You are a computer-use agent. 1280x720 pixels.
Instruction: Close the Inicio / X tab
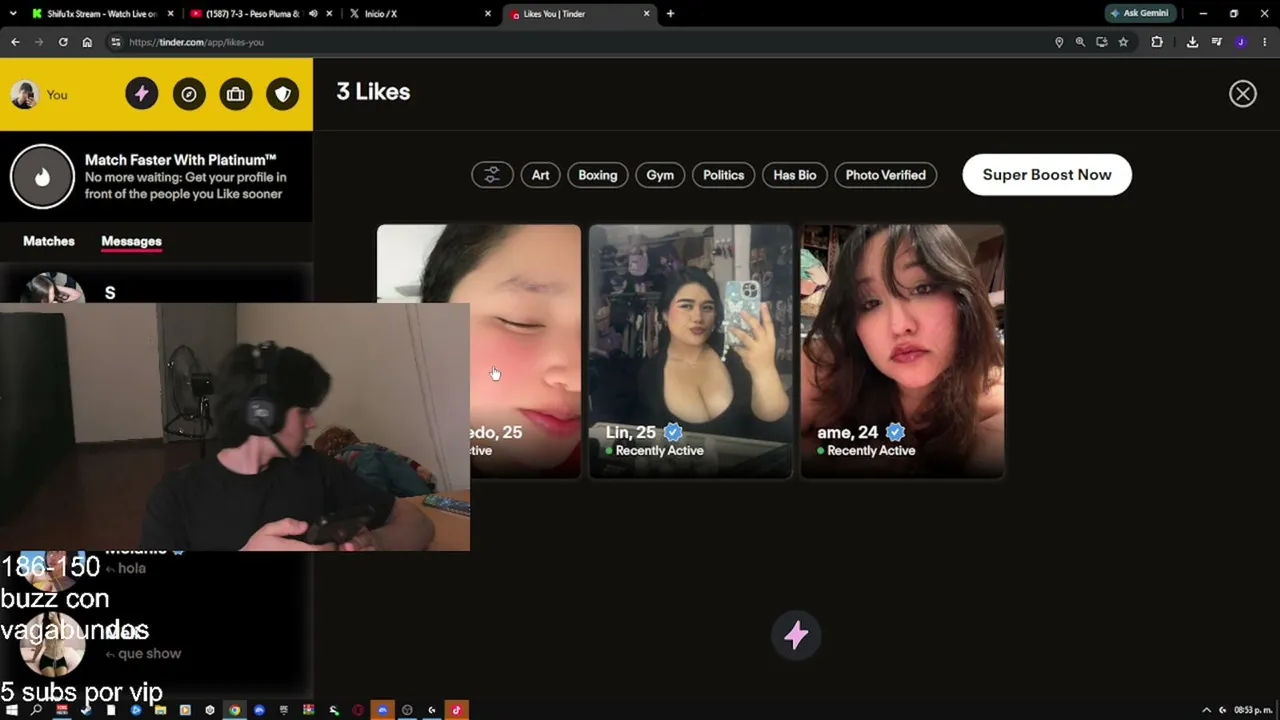coord(488,14)
